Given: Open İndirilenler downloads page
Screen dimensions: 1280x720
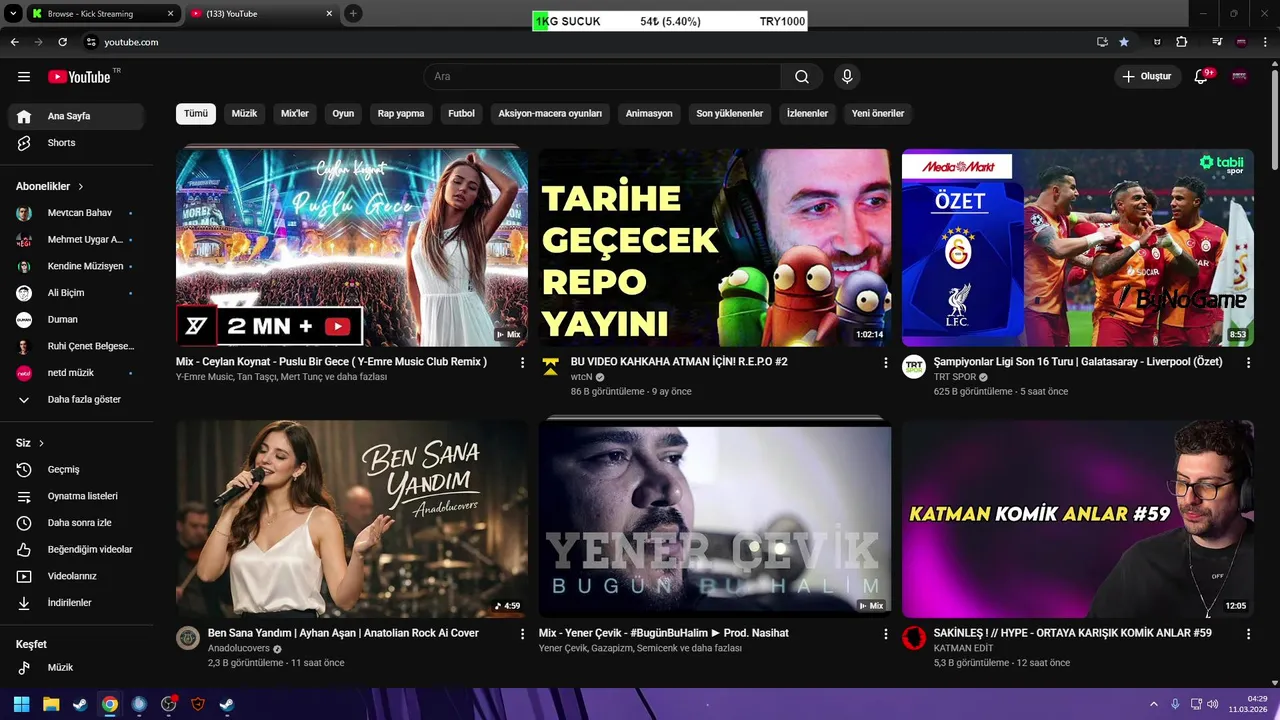Looking at the screenshot, I should [x=76, y=603].
